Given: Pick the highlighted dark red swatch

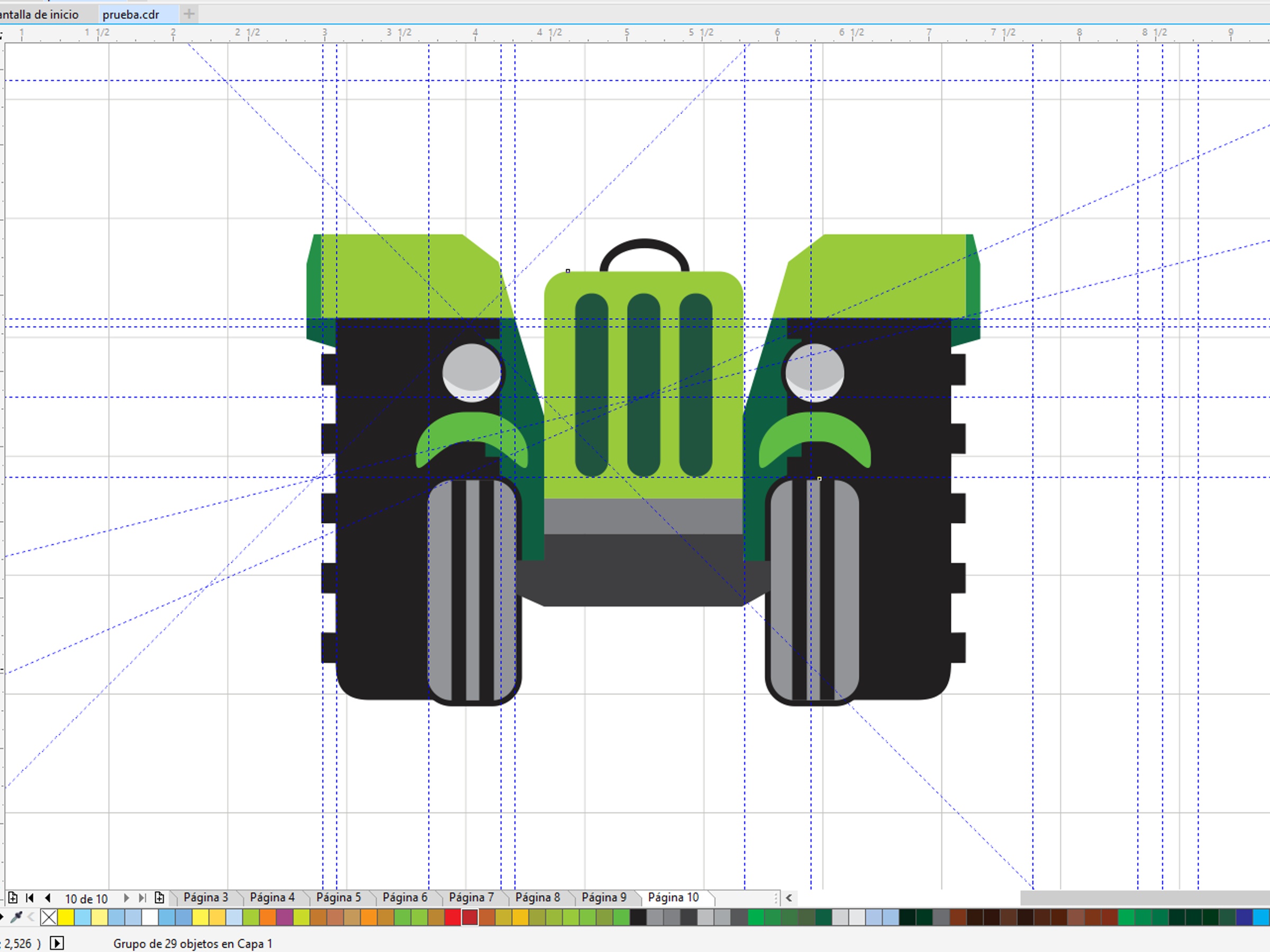Looking at the screenshot, I should point(470,918).
